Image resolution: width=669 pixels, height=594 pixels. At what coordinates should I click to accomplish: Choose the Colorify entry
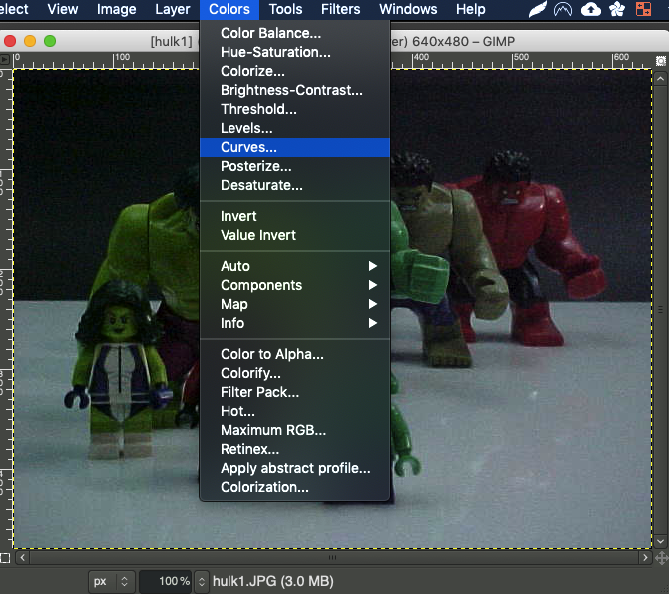(x=295, y=373)
